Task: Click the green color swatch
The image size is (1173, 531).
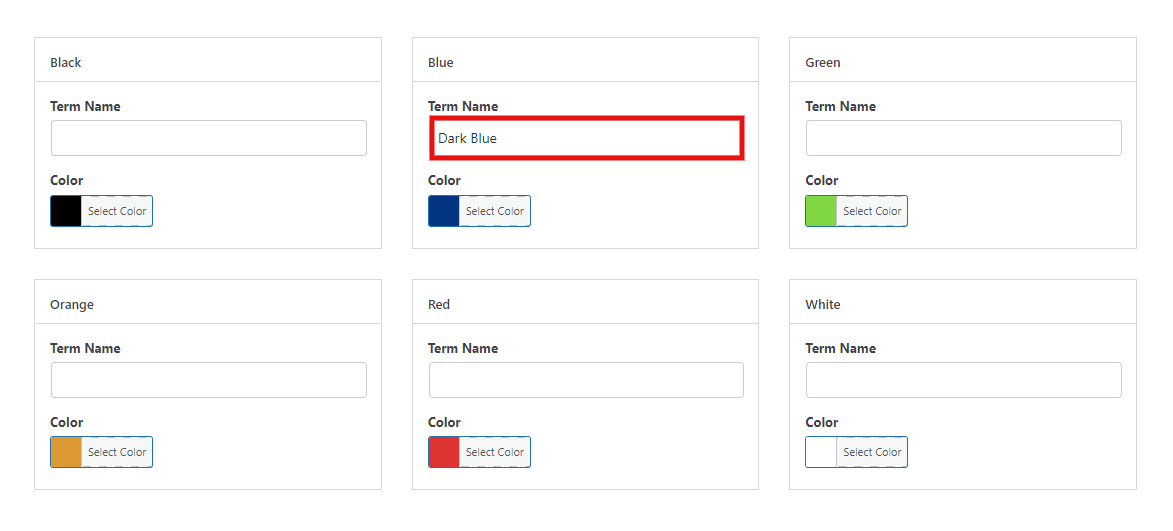Action: (821, 211)
